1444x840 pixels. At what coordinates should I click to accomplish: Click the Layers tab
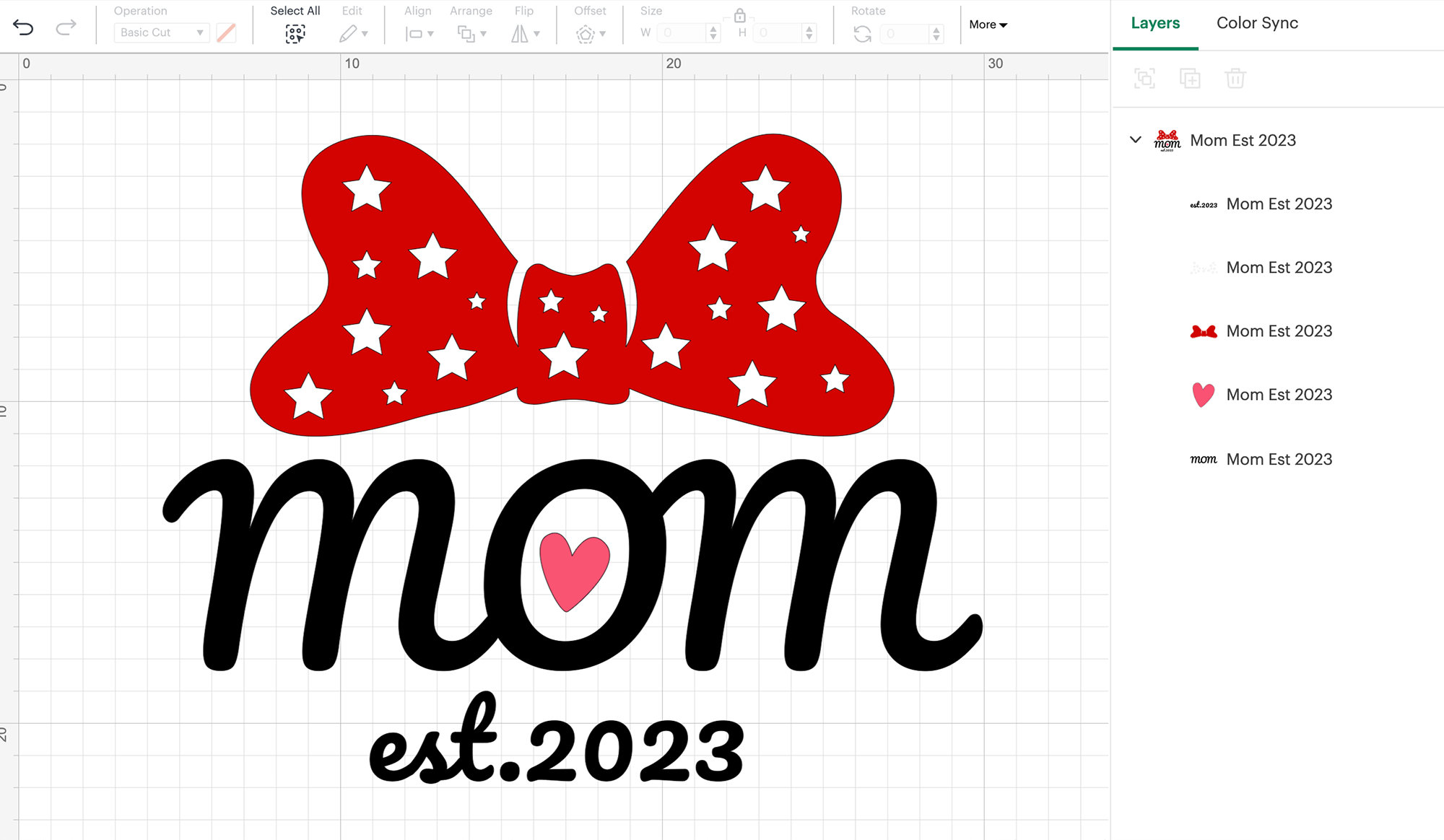click(1154, 22)
